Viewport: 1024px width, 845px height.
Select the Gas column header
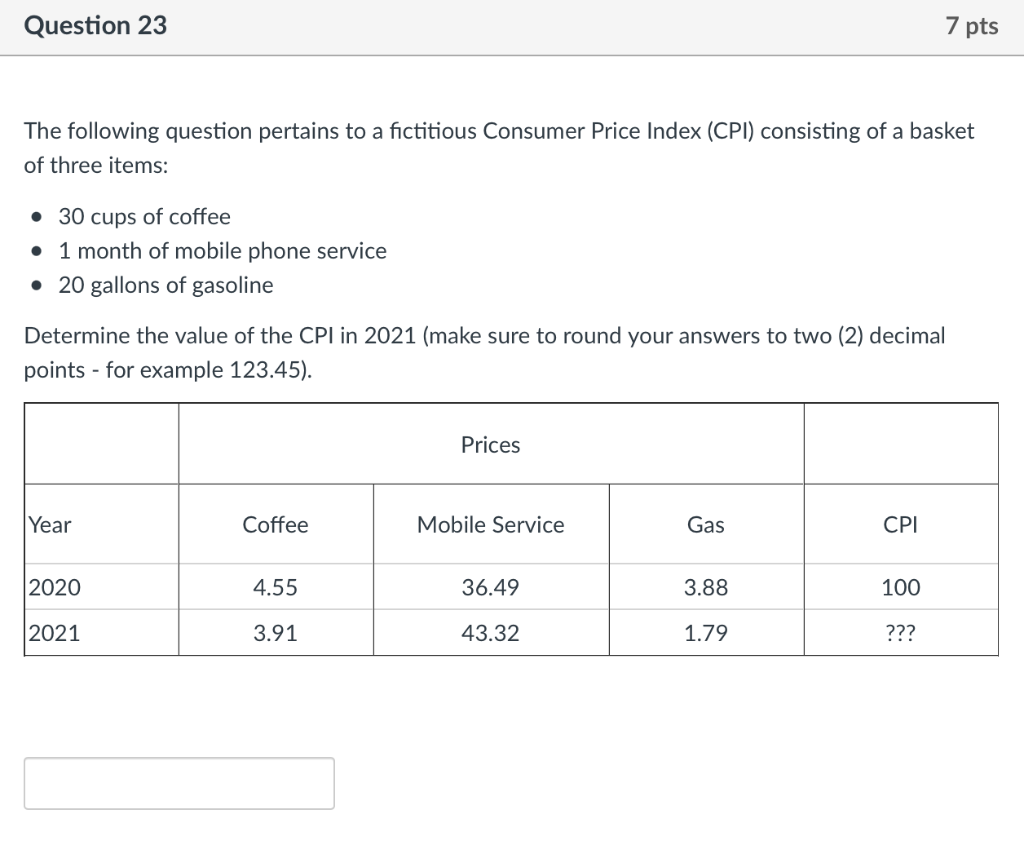coord(706,524)
